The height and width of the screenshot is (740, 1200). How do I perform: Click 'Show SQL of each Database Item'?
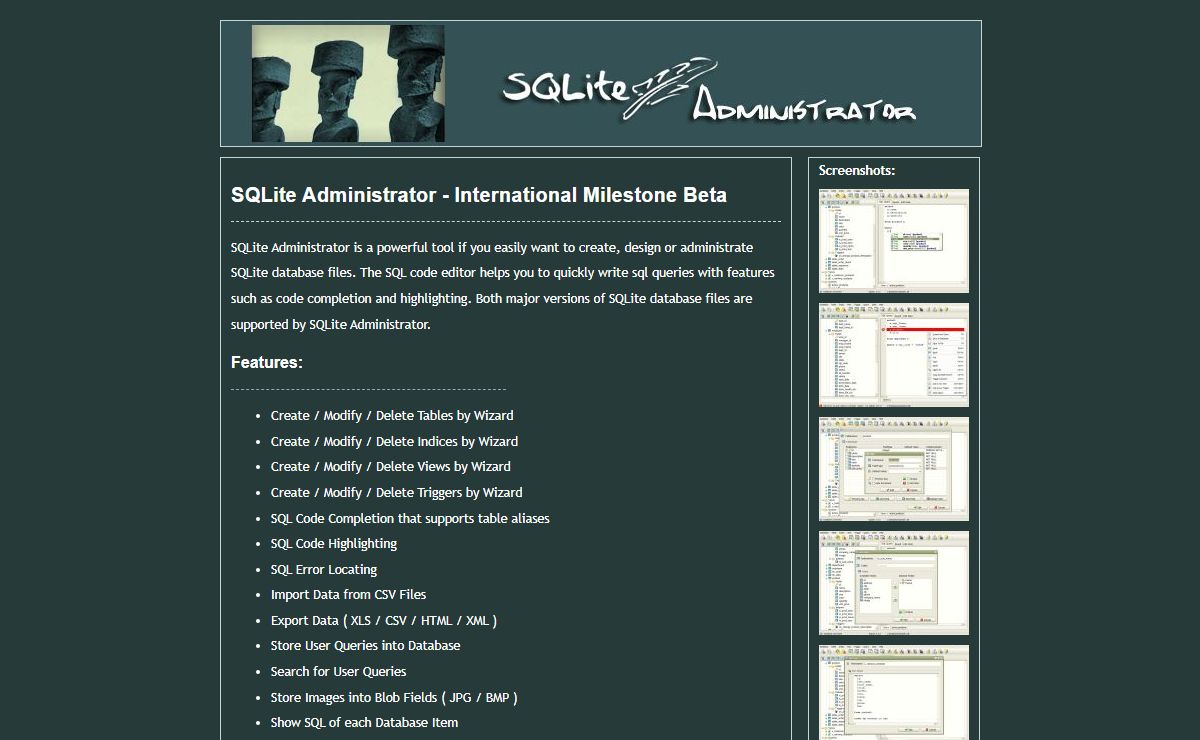tap(364, 722)
